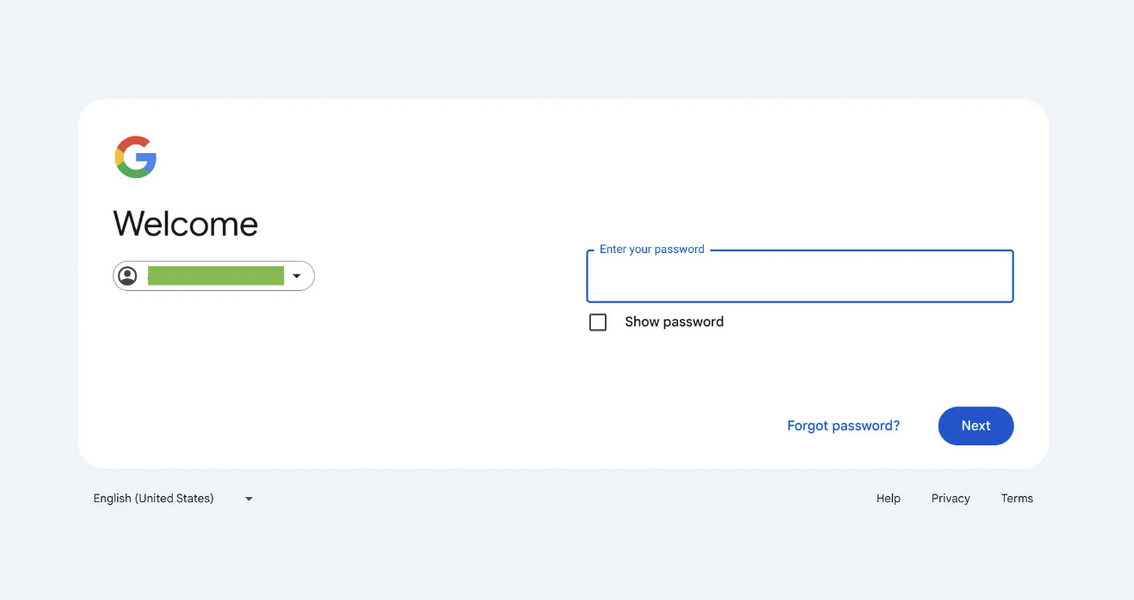
Task: Open the English (United States) language selector
Action: point(154,498)
